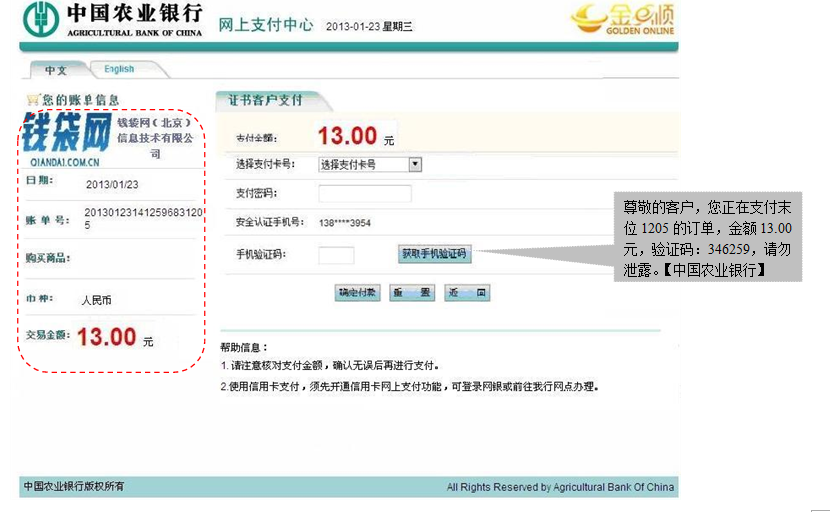830x512 pixels.
Task: Click the 手机验证码 input field
Action: pos(336,255)
